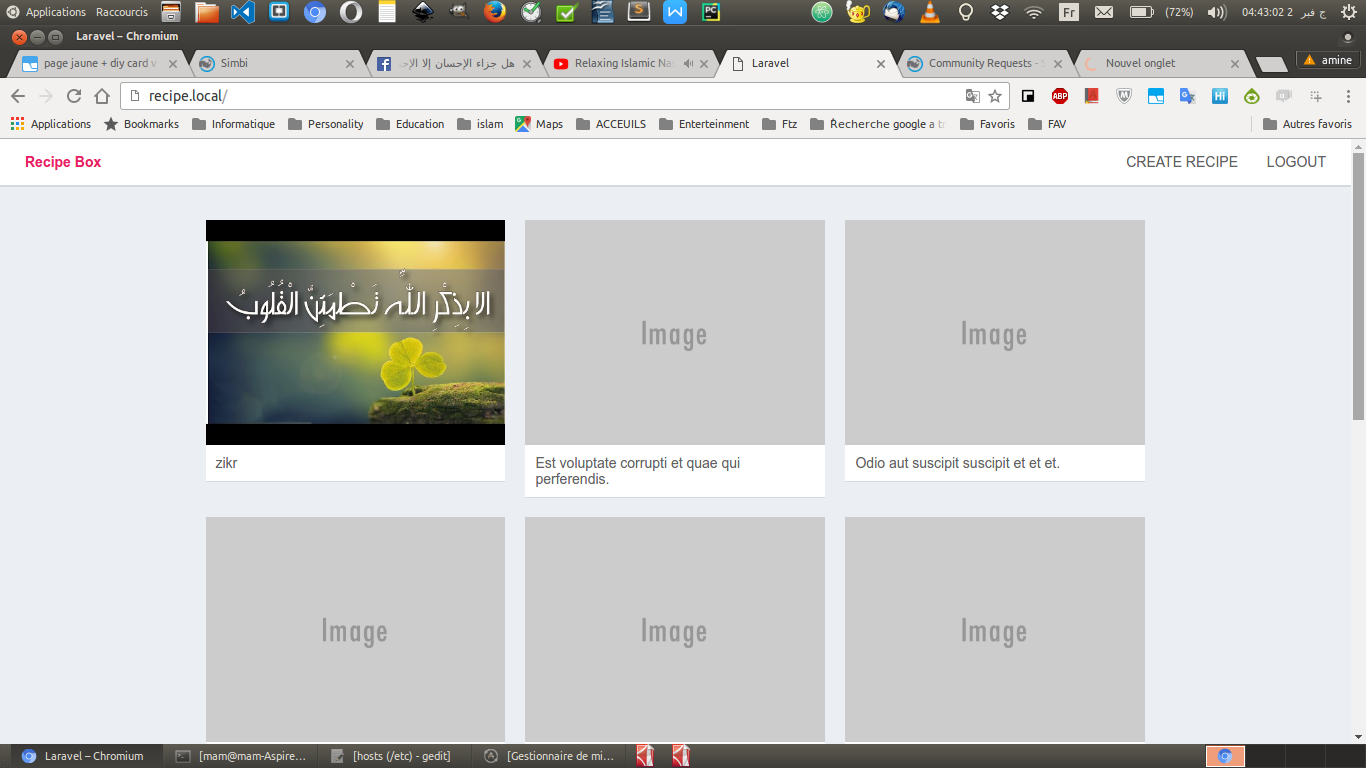Expand the ACCEUILS bookmarks folder
The width and height of the screenshot is (1366, 768).
pos(611,124)
